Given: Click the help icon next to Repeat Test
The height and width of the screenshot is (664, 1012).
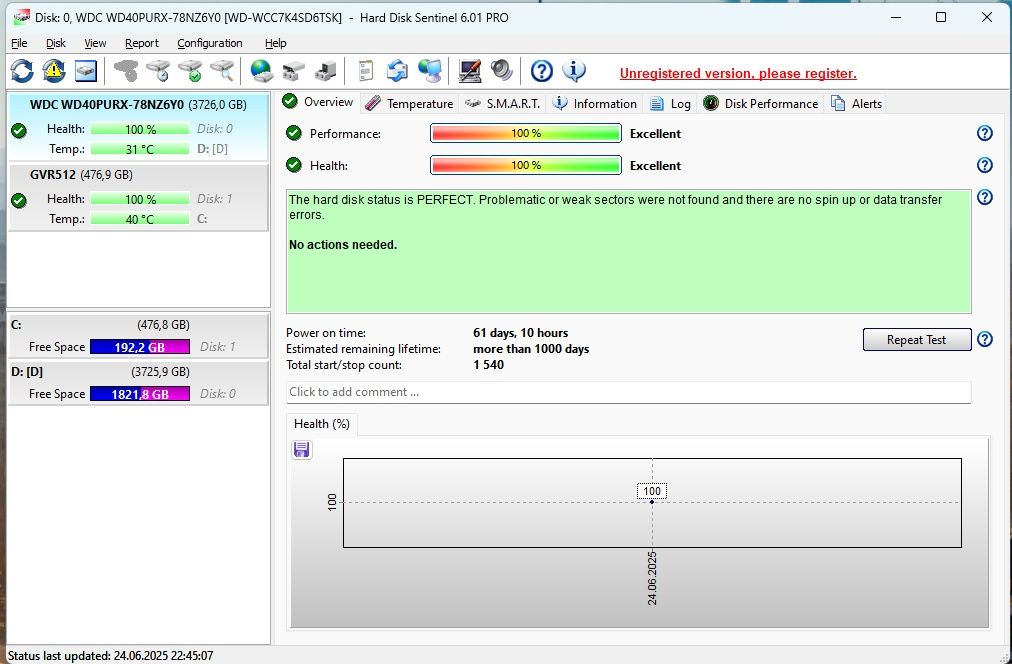Looking at the screenshot, I should (x=984, y=339).
